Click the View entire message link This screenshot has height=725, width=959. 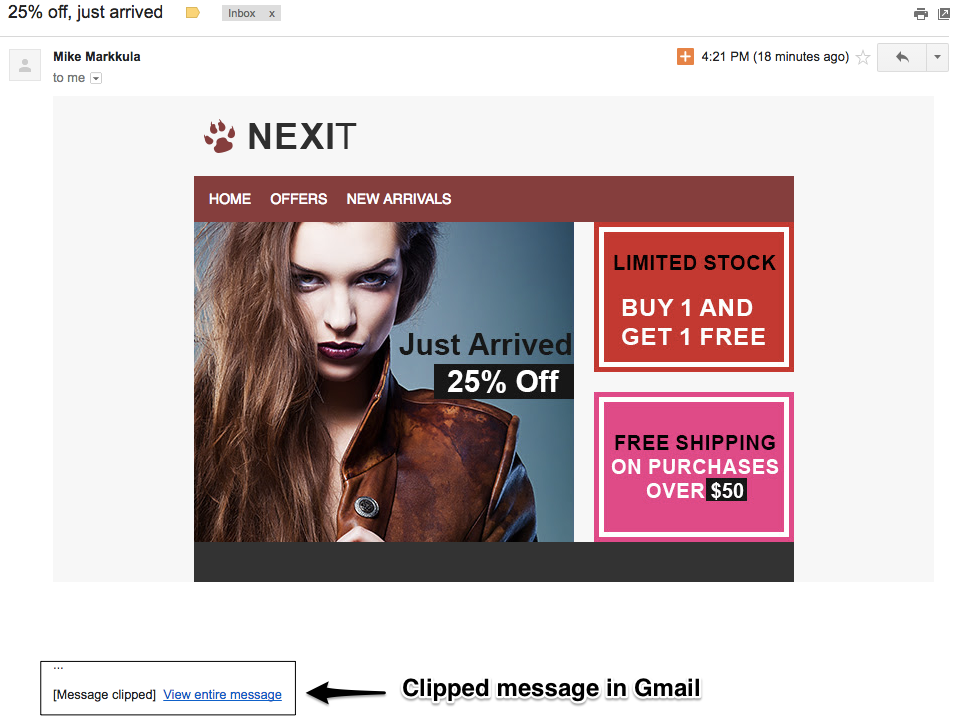click(x=223, y=694)
